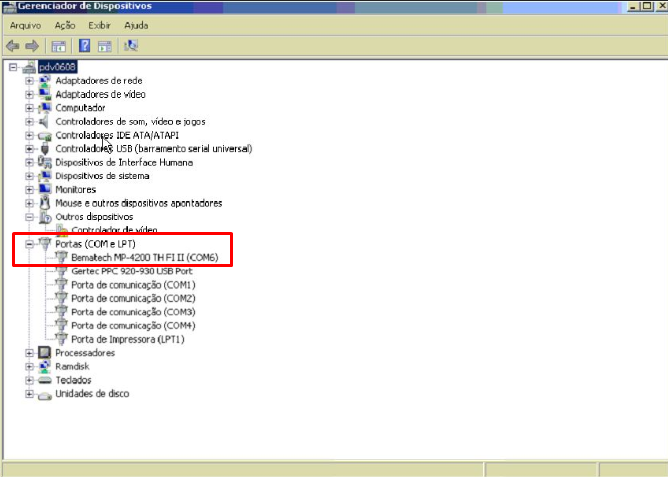The width and height of the screenshot is (668, 477).
Task: Collapse the Portas (COM e LPT) node
Action: pos(29,244)
